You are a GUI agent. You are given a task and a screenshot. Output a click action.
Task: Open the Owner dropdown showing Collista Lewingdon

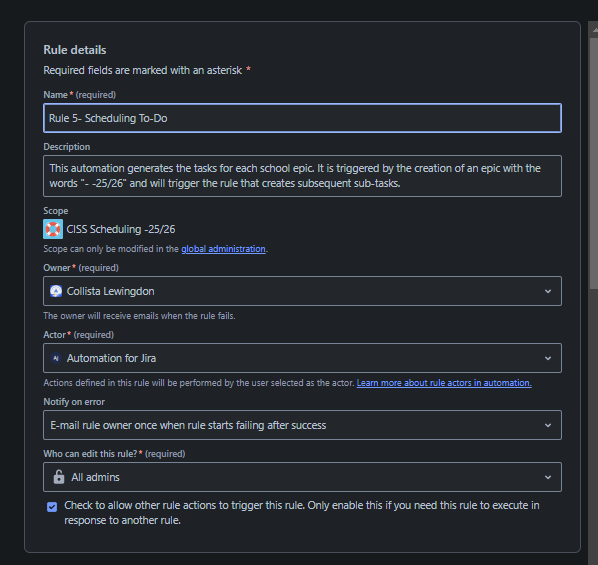click(302, 291)
